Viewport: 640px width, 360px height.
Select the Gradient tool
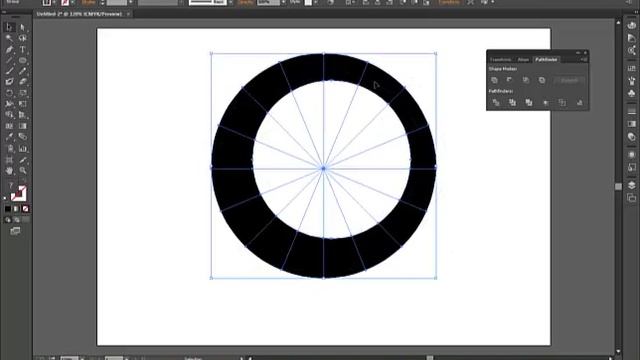[x=22, y=126]
